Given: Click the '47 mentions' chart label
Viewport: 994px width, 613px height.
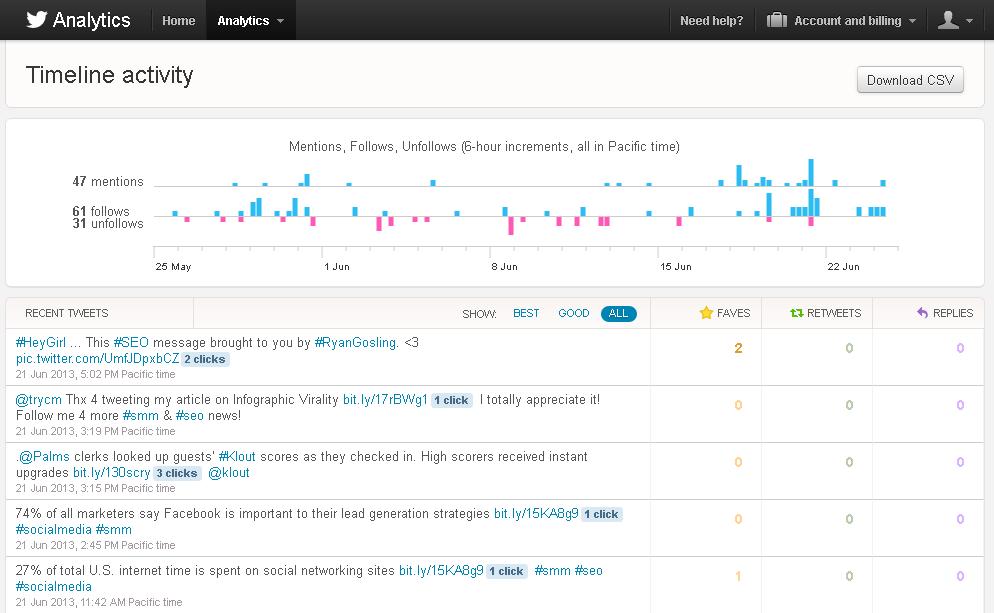Looking at the screenshot, I should pos(108,181).
